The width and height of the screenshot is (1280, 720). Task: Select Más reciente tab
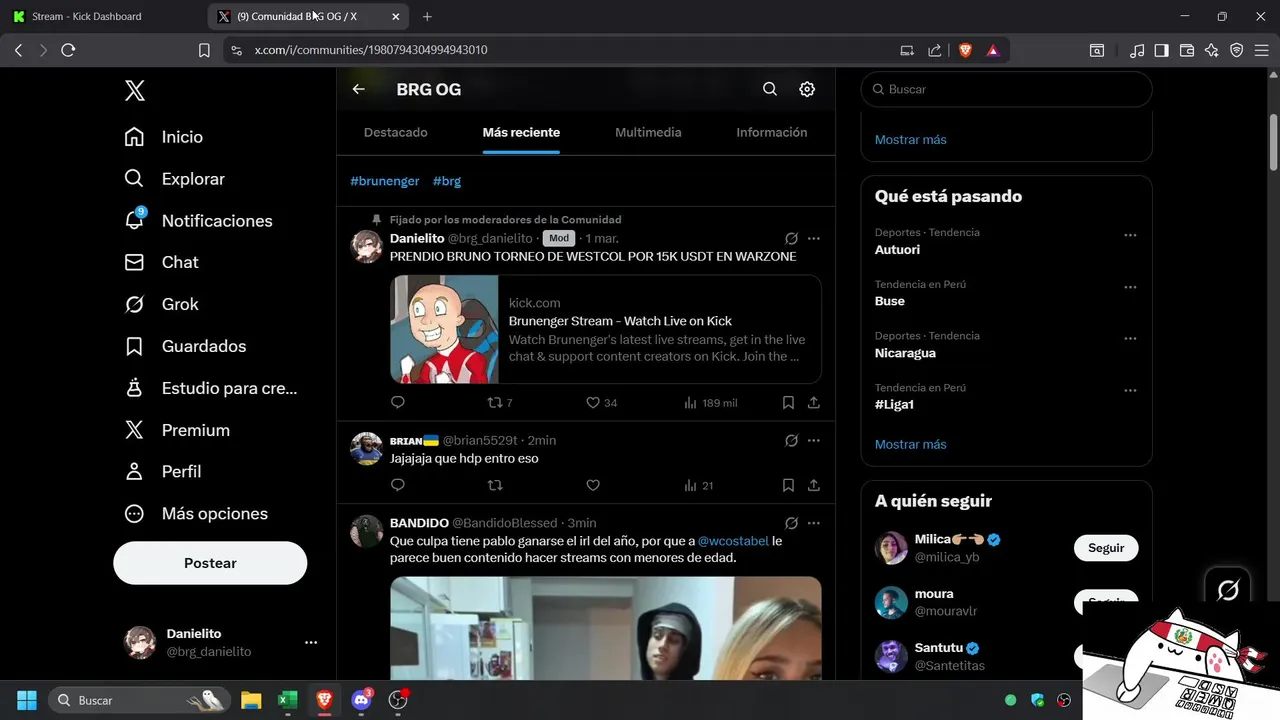pos(521,132)
